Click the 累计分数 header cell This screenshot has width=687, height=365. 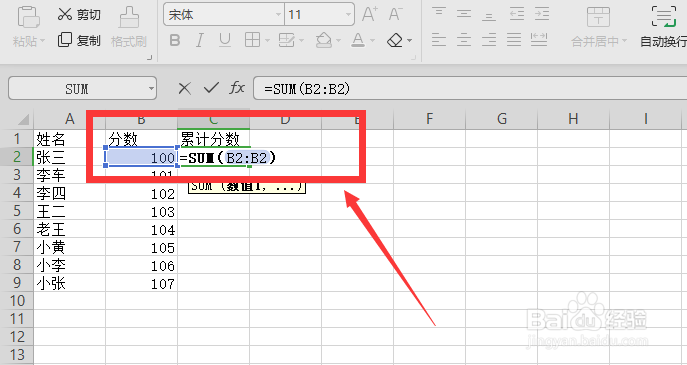point(214,139)
